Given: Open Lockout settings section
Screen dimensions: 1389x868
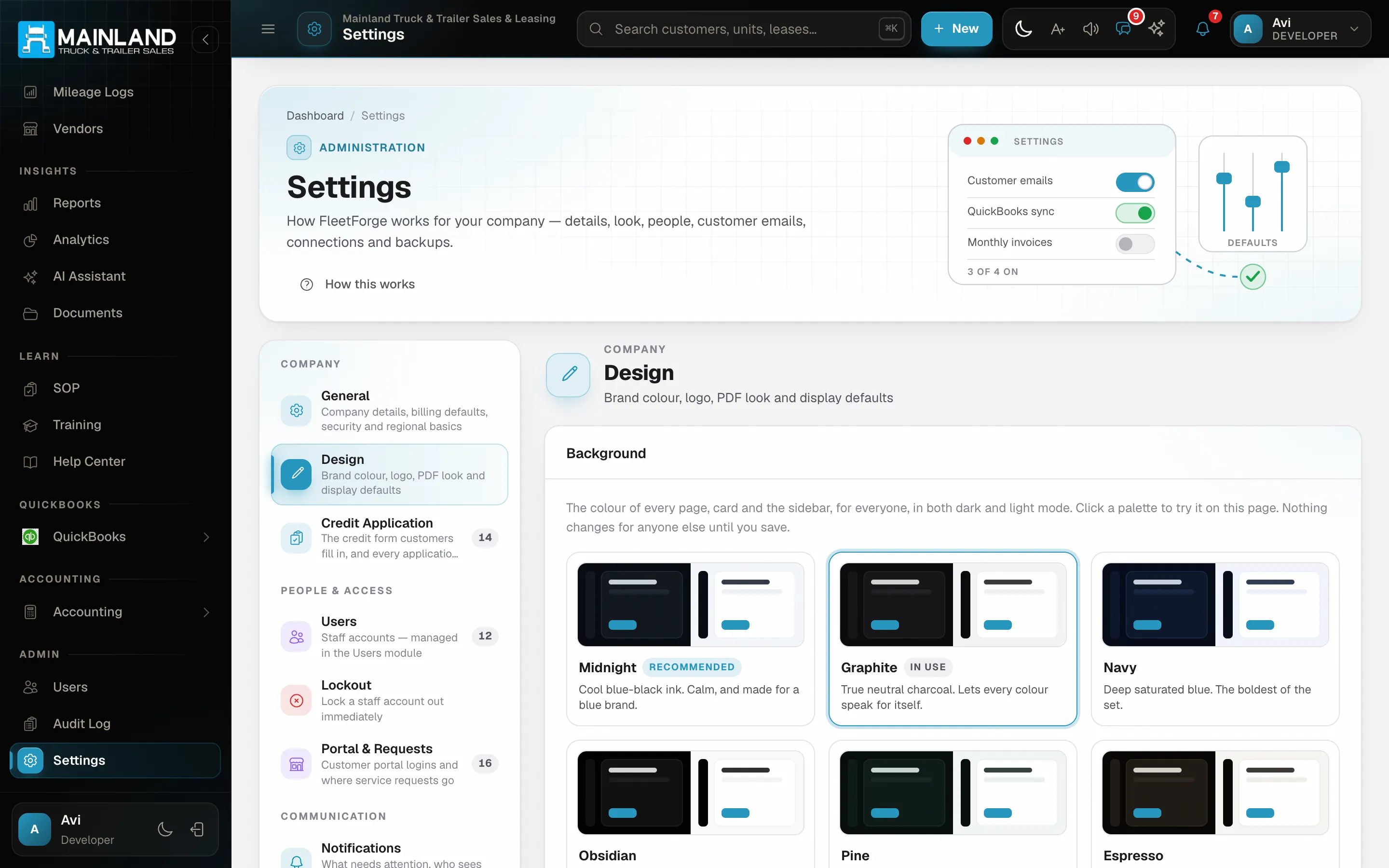Looking at the screenshot, I should 390,701.
